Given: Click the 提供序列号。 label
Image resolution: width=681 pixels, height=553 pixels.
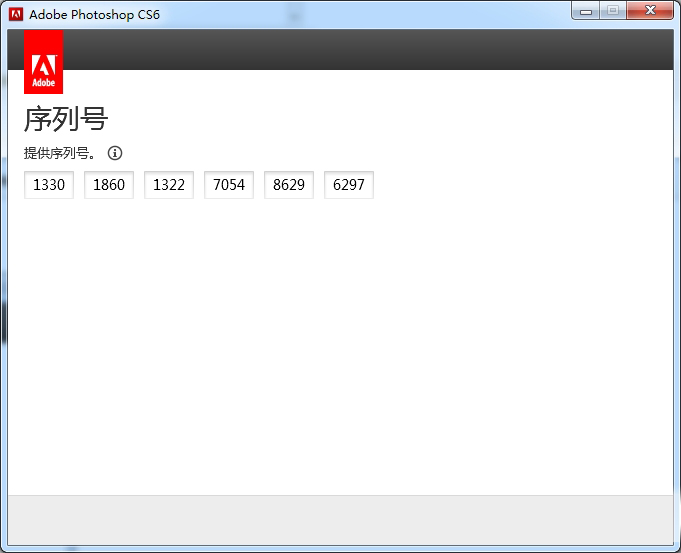Looking at the screenshot, I should tap(60, 153).
